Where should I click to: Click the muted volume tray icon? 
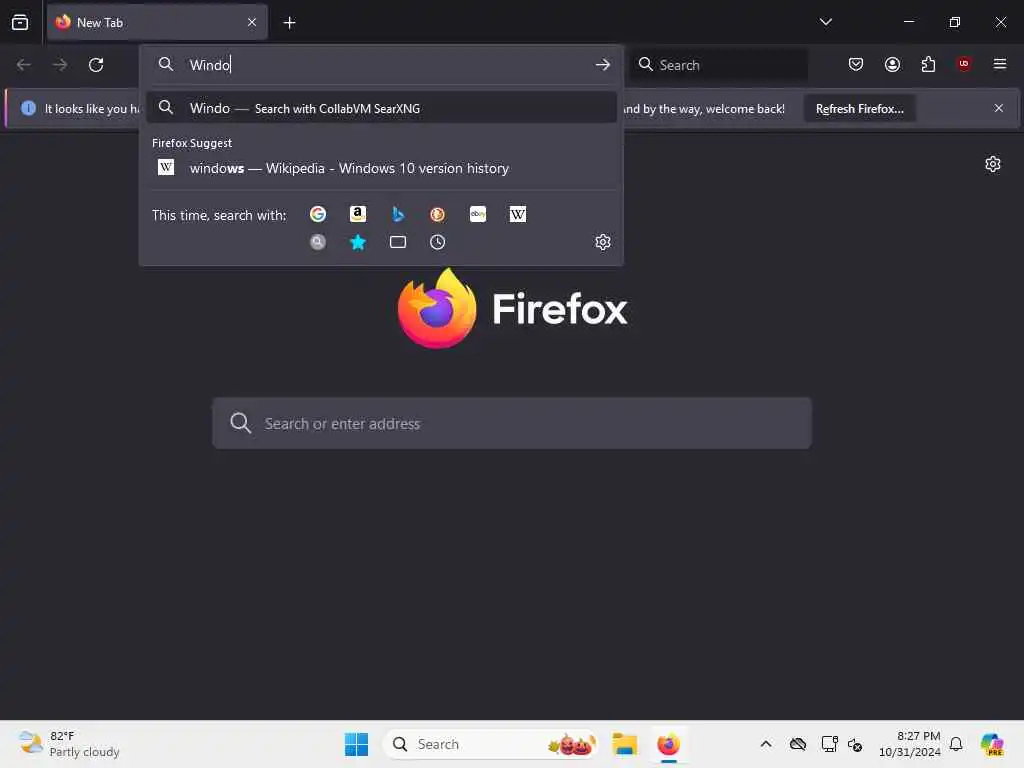pos(855,744)
